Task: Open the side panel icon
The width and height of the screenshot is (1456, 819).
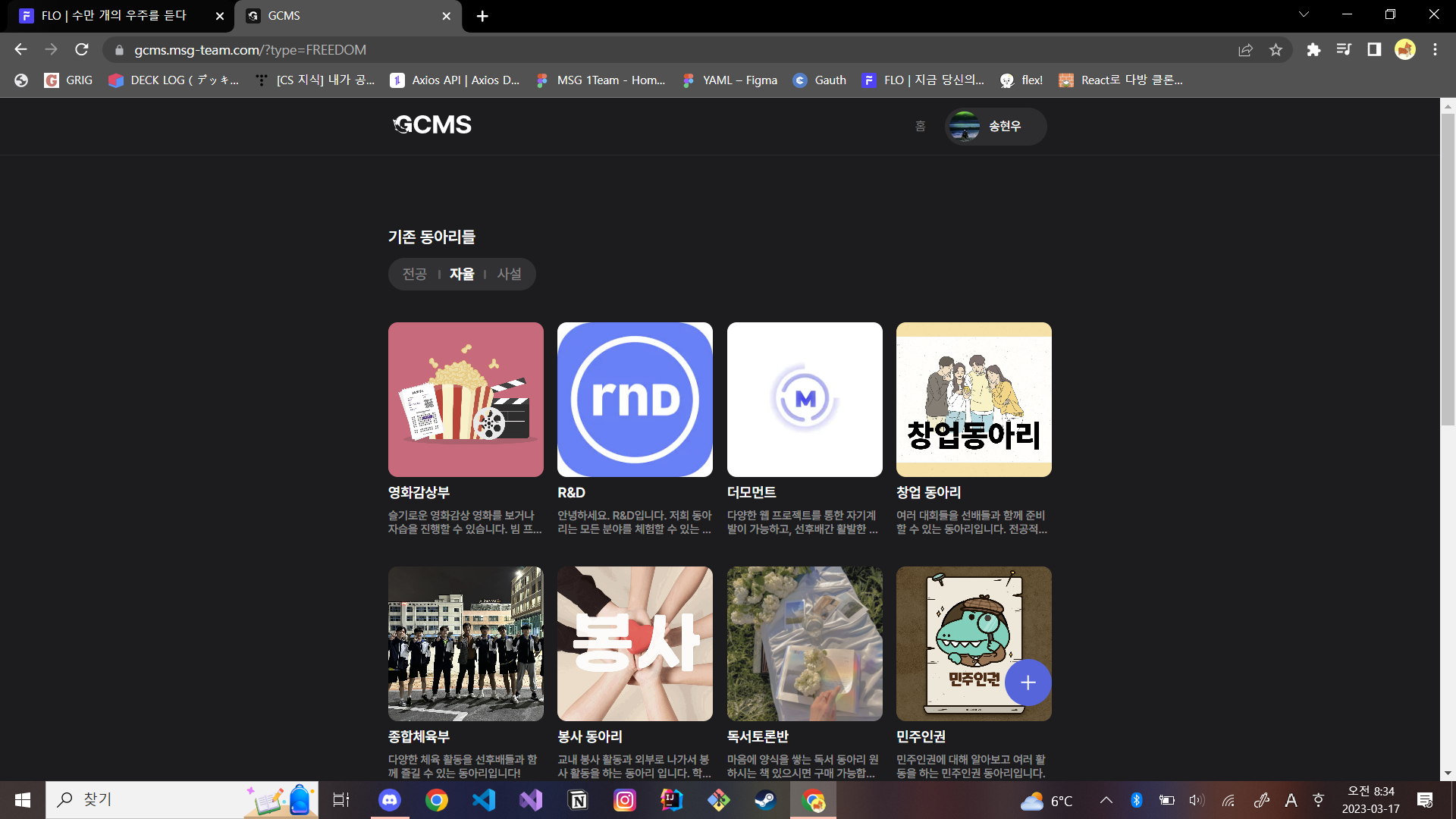Action: [x=1374, y=49]
